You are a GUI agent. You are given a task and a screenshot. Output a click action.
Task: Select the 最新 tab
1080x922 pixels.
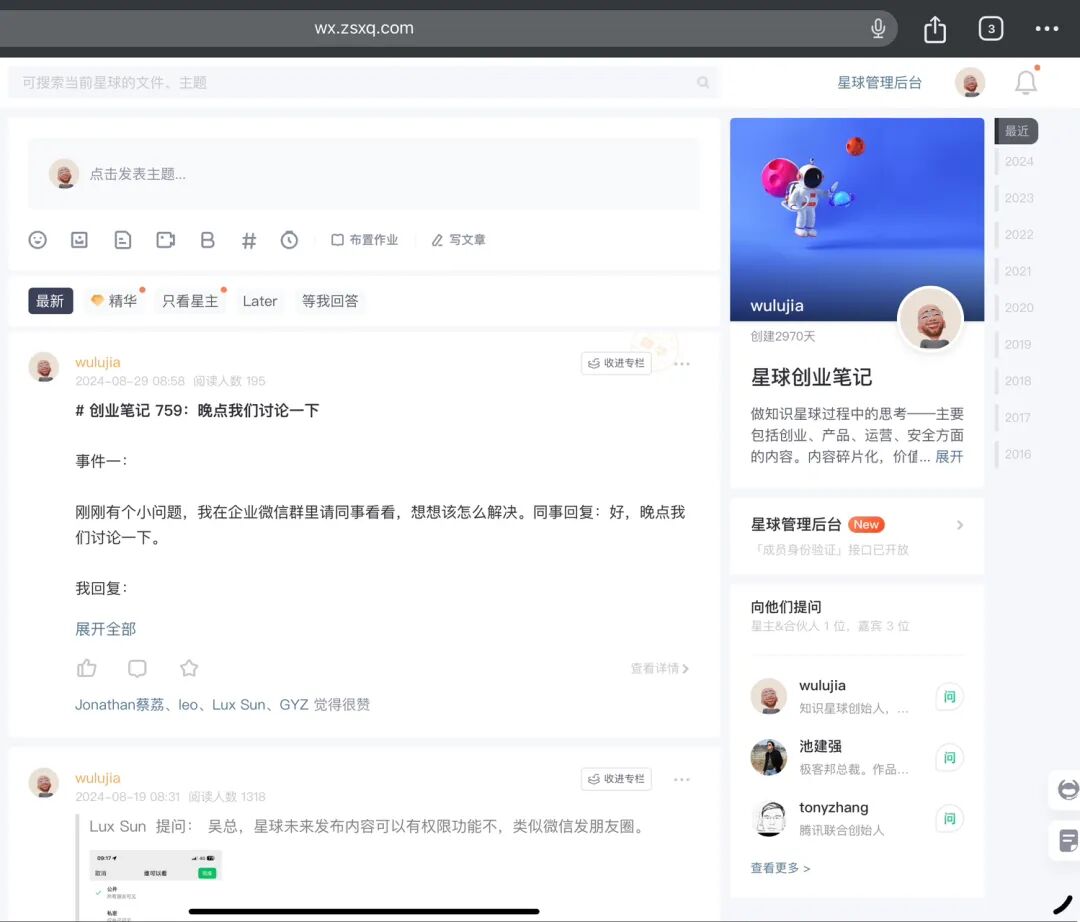point(50,301)
